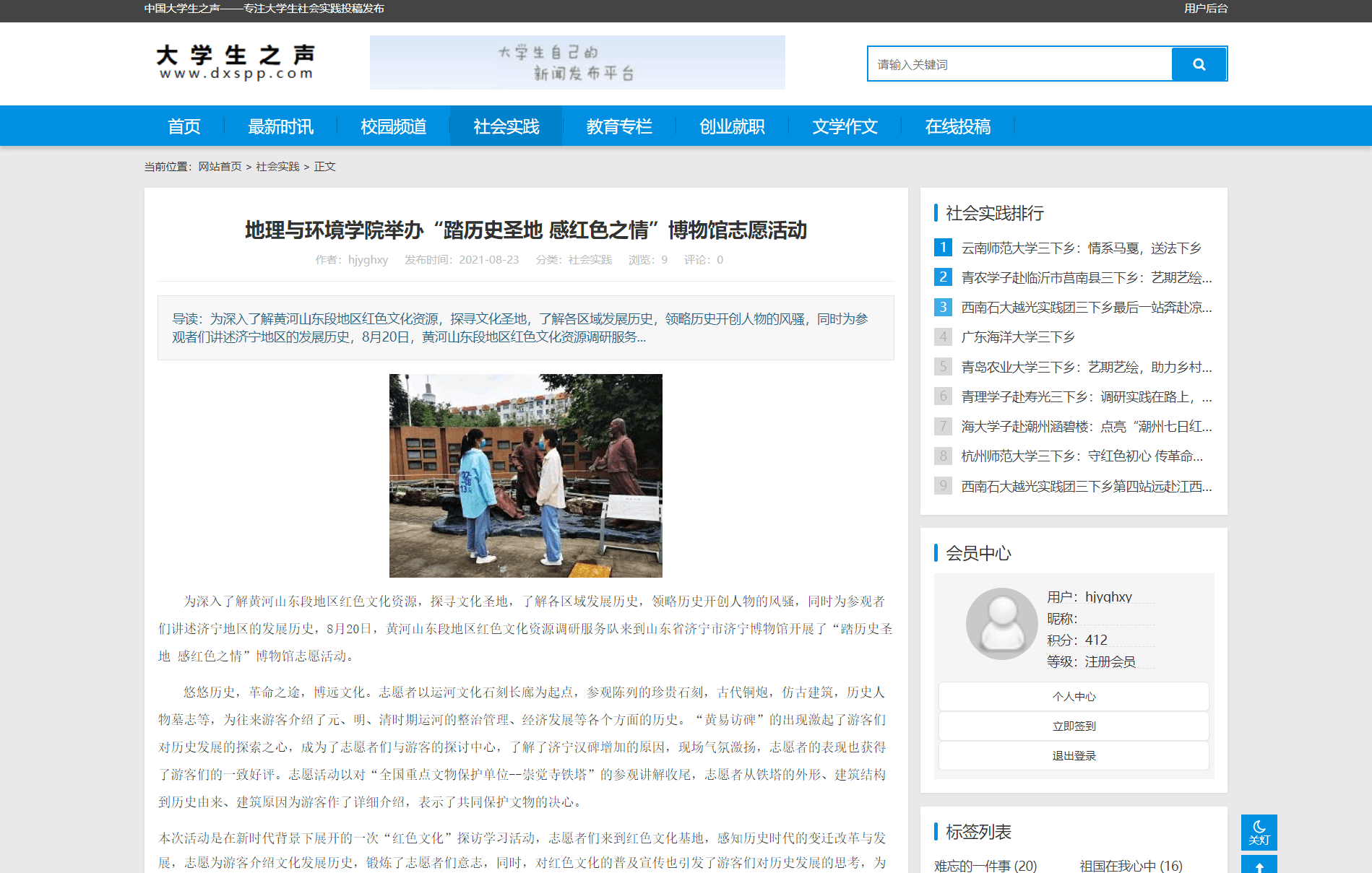Click the article photo of volunteers at statue

(x=526, y=476)
